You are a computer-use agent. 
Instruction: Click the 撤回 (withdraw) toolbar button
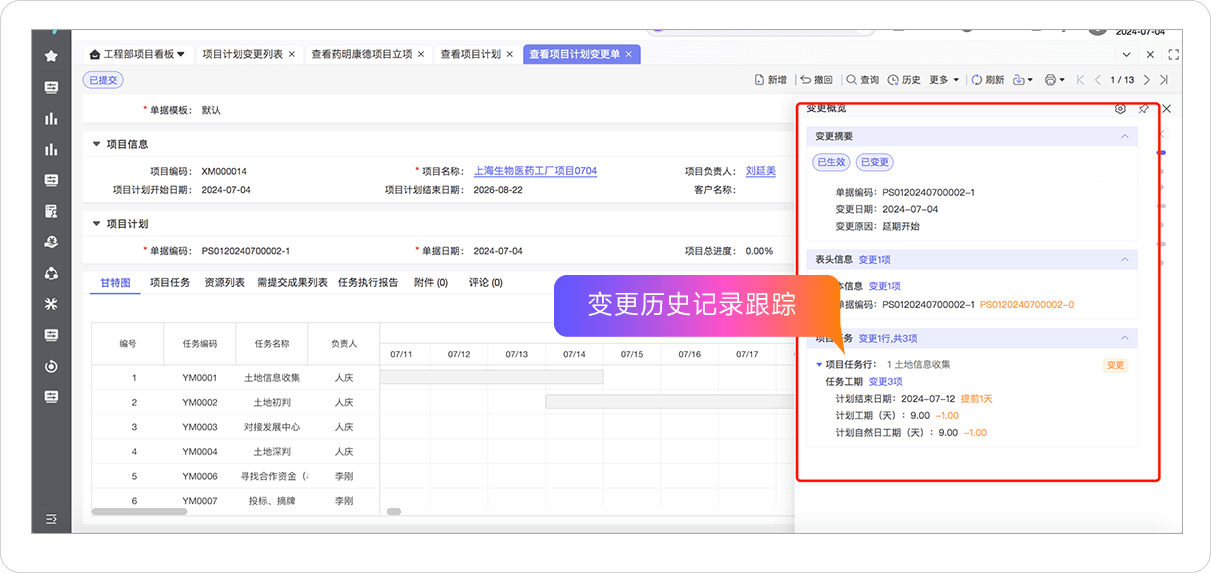pos(816,80)
